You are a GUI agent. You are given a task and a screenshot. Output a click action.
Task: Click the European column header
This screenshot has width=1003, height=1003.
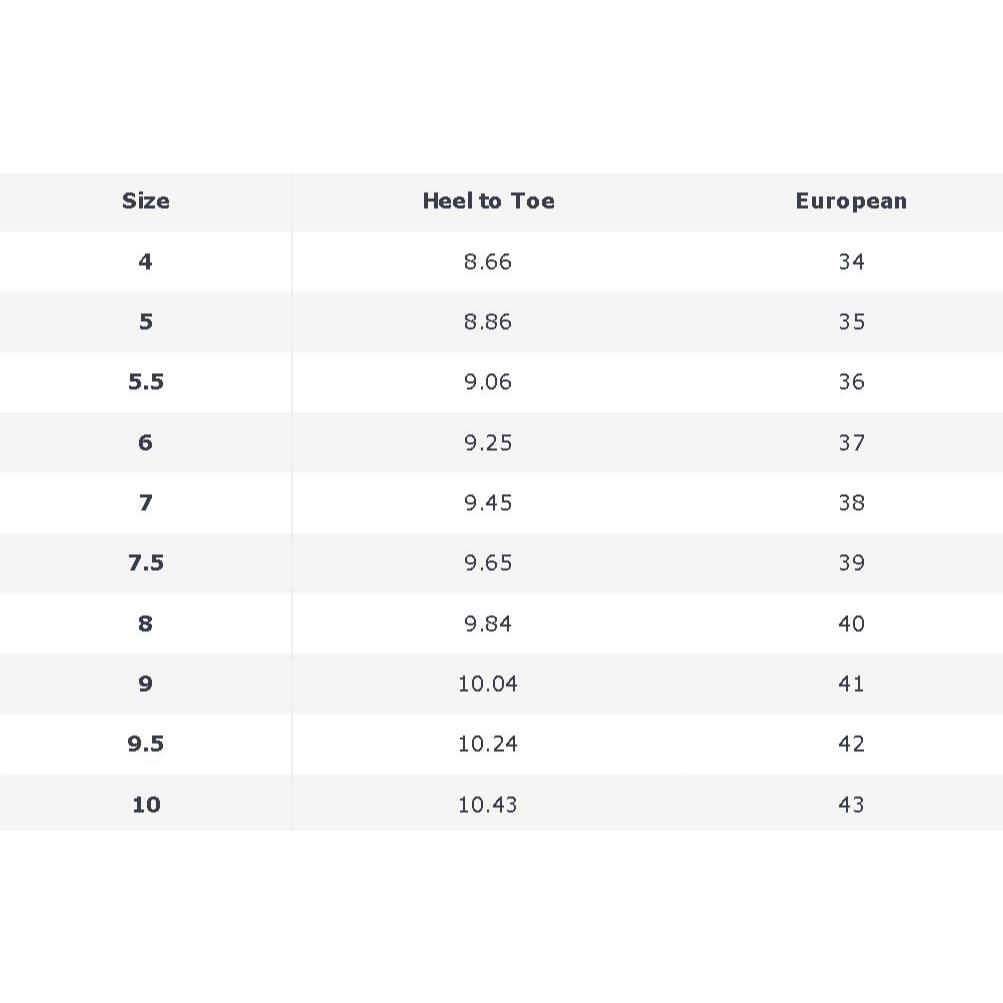click(x=851, y=201)
